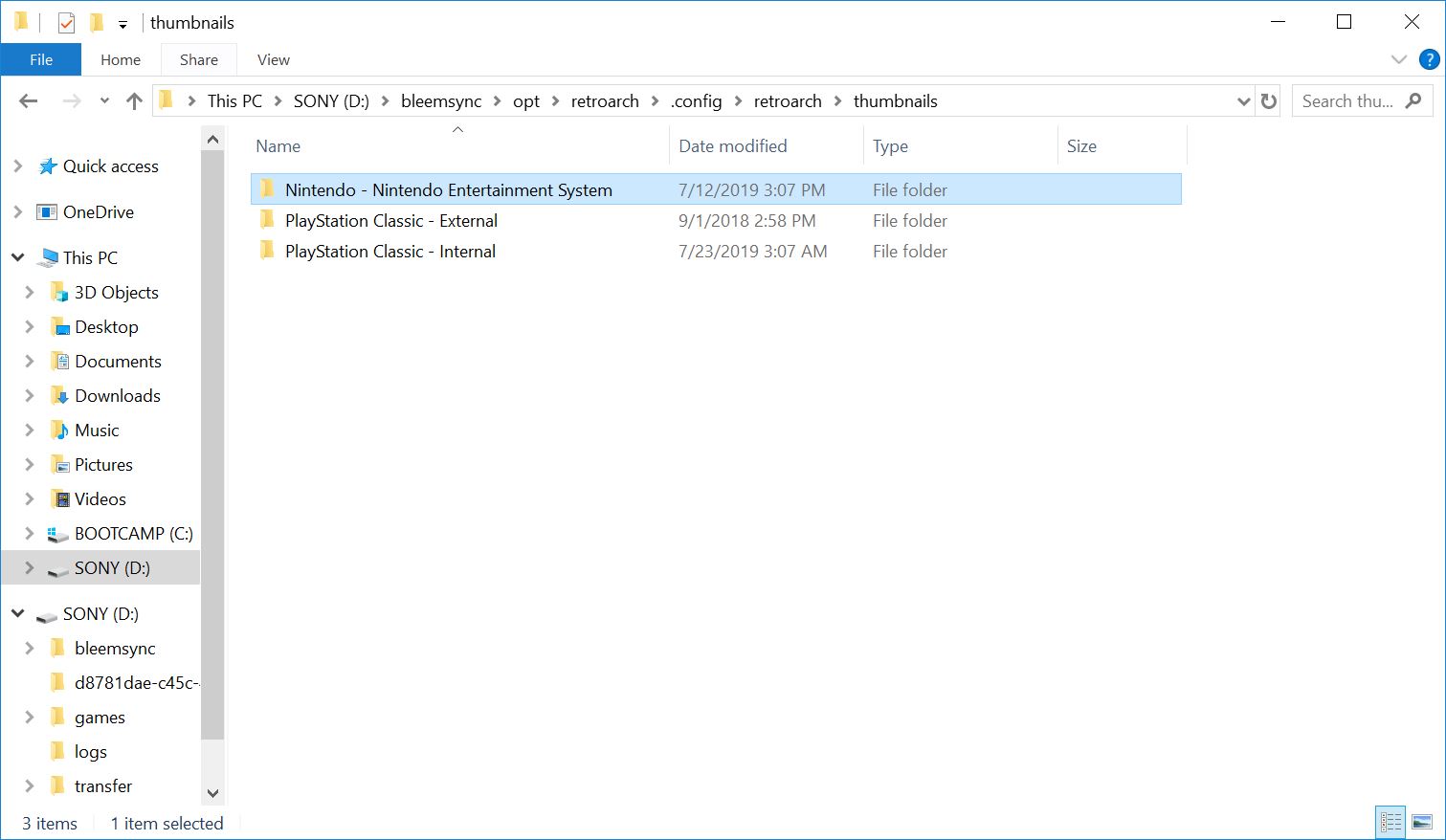Collapse This PC tree node

[x=17, y=257]
